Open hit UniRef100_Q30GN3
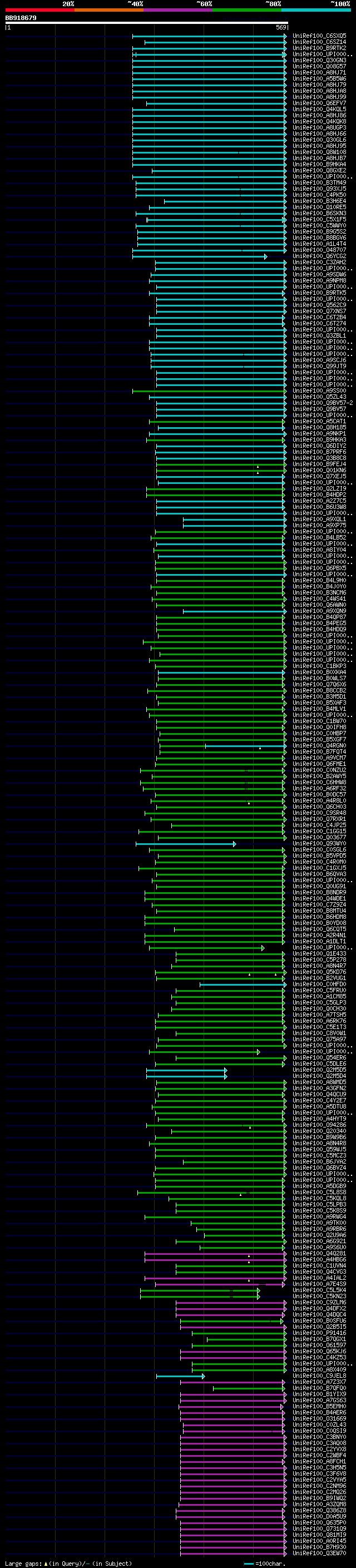This screenshot has height=1568, width=356. coord(319,60)
